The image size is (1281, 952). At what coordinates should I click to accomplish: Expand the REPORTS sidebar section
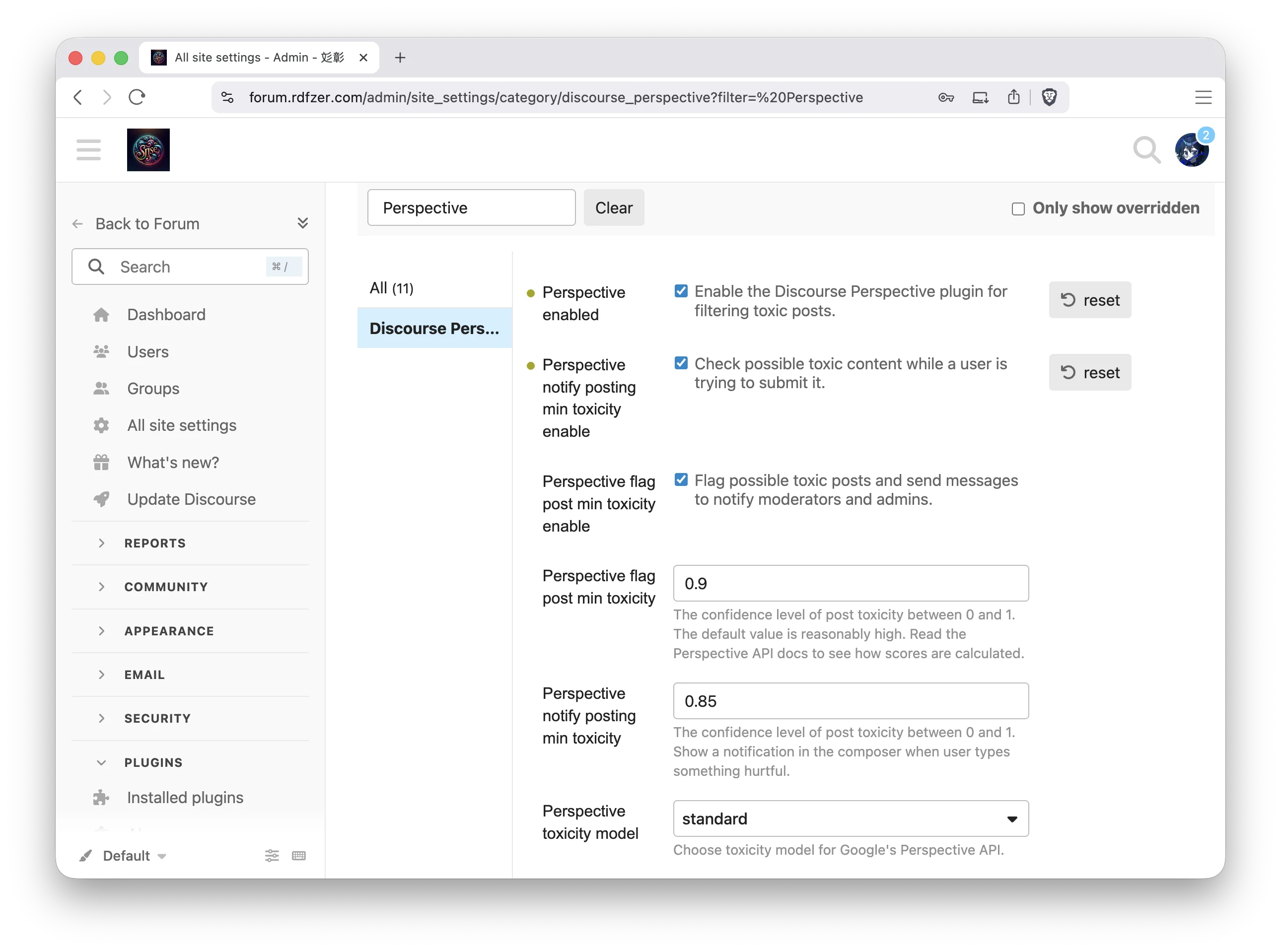[155, 543]
